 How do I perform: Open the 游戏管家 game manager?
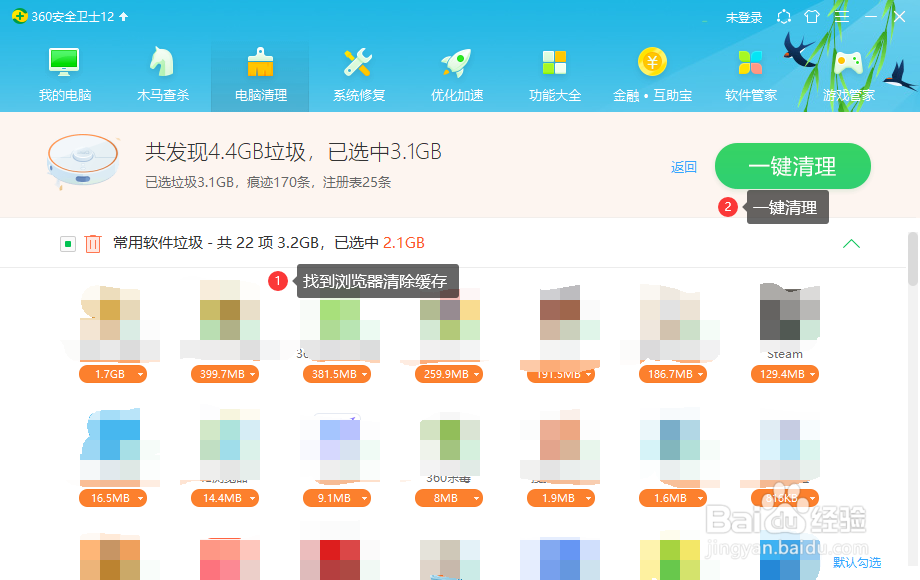click(848, 70)
